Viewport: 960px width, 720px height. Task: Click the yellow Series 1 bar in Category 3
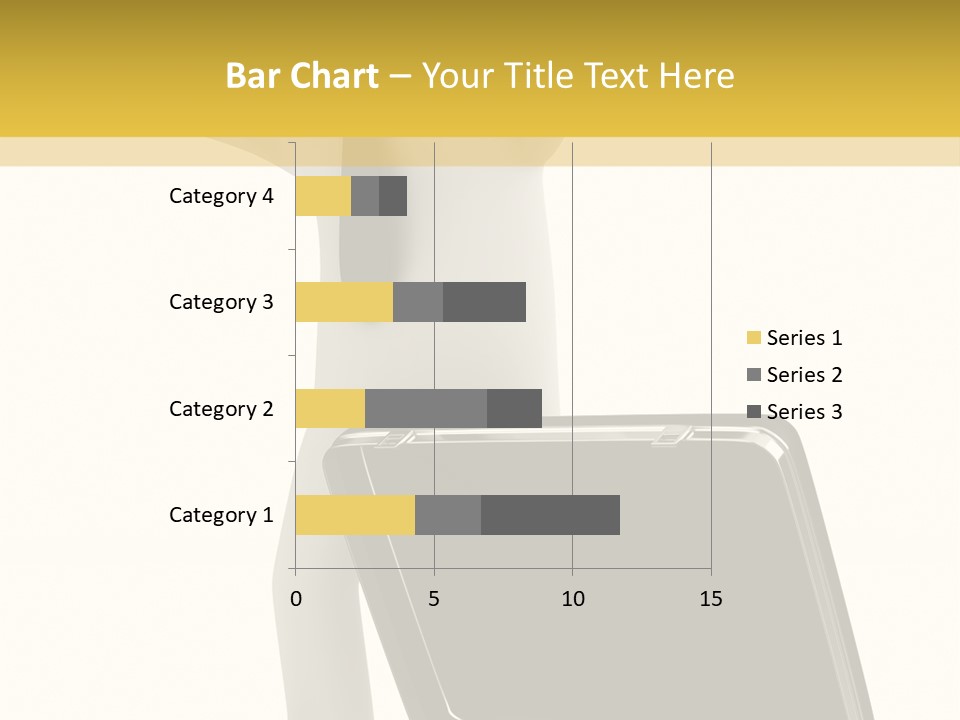pos(344,302)
